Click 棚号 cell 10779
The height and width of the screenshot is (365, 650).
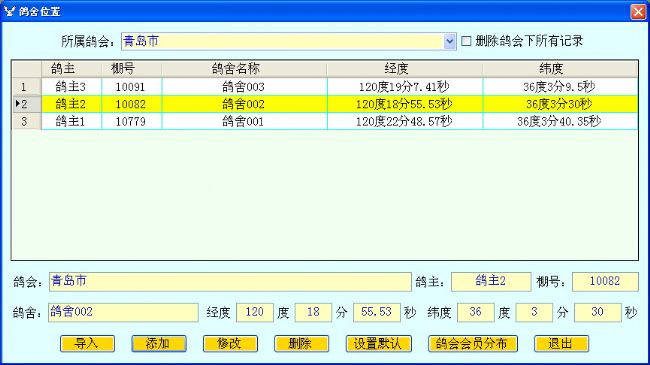click(131, 122)
